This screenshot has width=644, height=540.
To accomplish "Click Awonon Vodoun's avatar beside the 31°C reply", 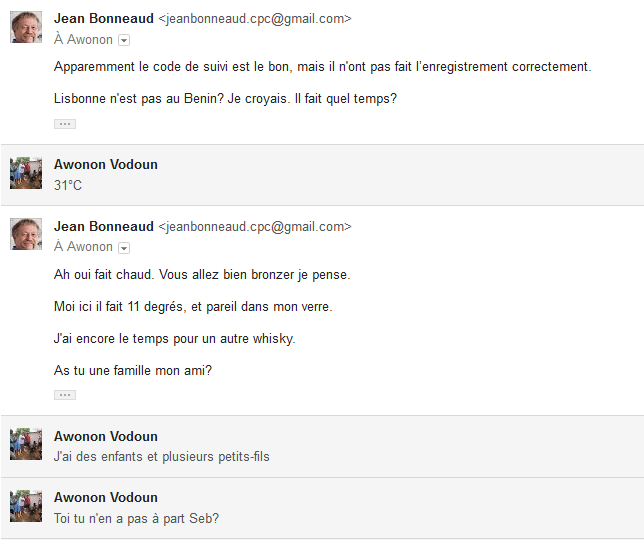I will (26, 173).
